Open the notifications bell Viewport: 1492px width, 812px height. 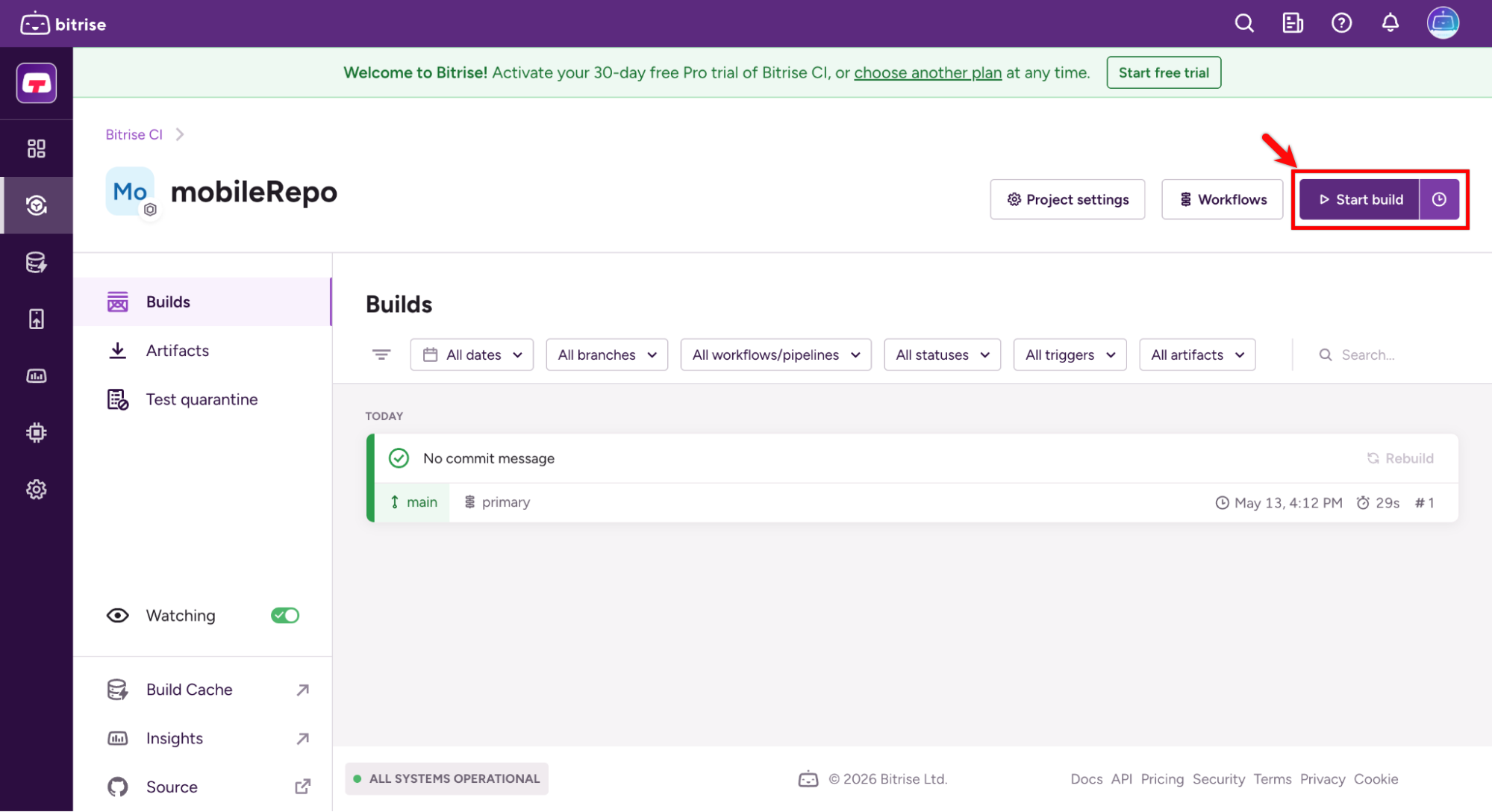(1390, 24)
